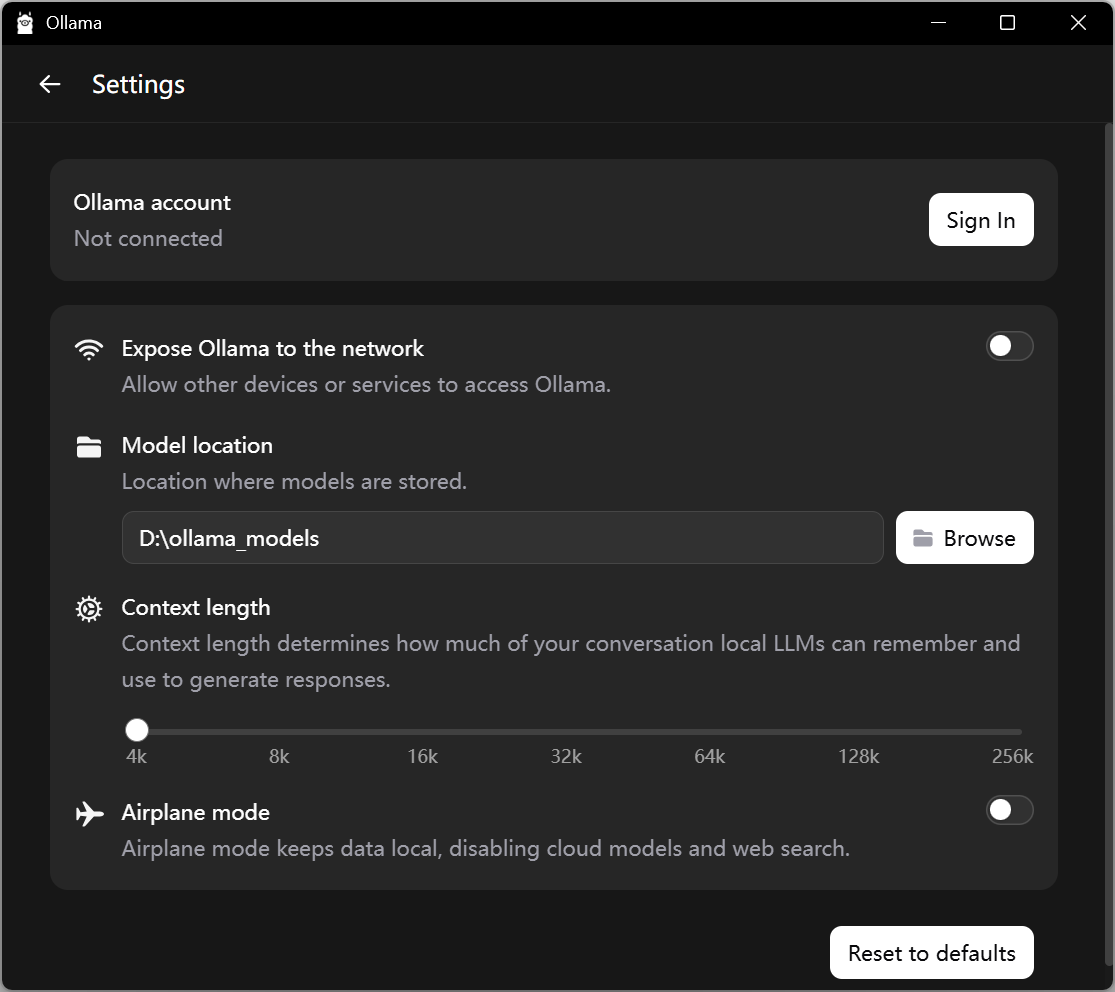Image resolution: width=1115 pixels, height=992 pixels.
Task: Click the context length slider handle
Action: pyautogui.click(x=137, y=730)
